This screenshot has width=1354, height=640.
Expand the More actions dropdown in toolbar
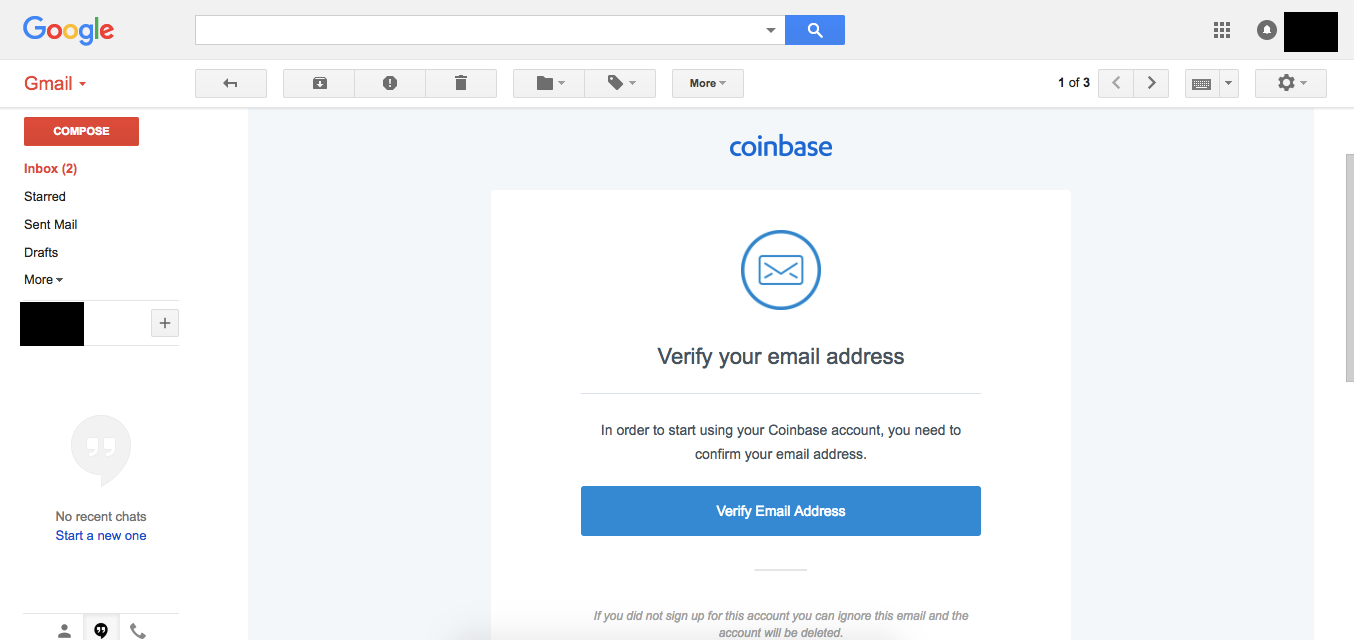(x=707, y=83)
